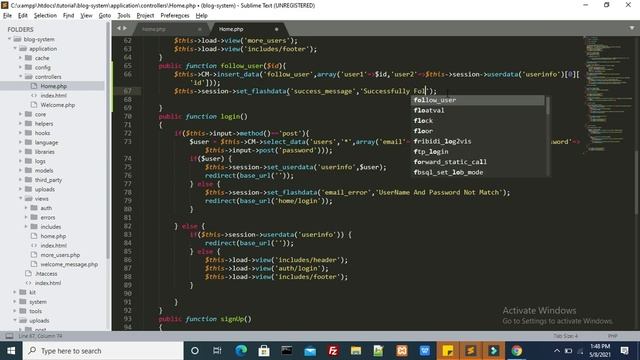Viewport: 640px width, 360px height.
Task: Change PHP syntax in status bar
Action: click(613, 336)
